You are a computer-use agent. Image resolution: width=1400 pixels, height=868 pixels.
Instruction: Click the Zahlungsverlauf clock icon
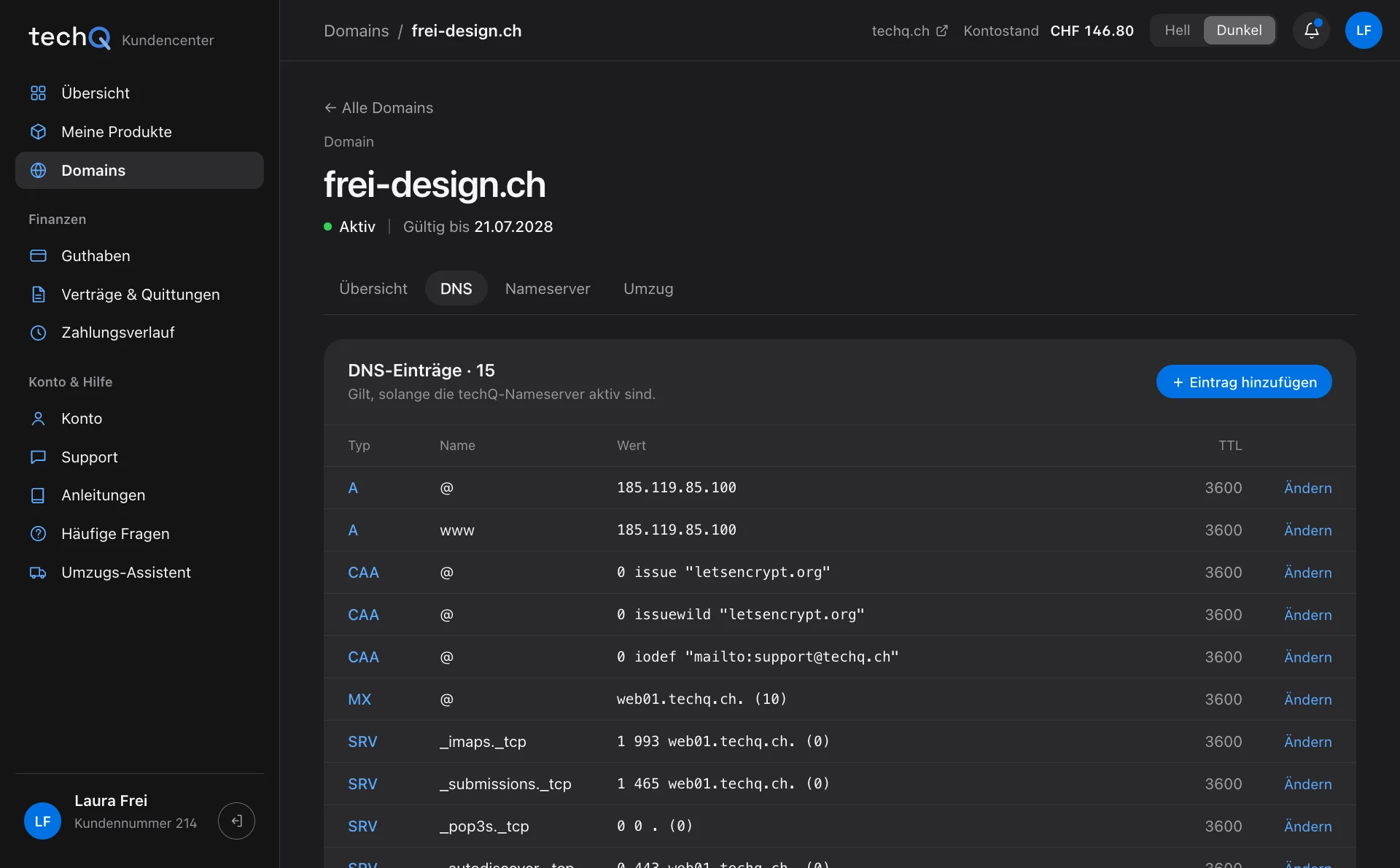(38, 333)
